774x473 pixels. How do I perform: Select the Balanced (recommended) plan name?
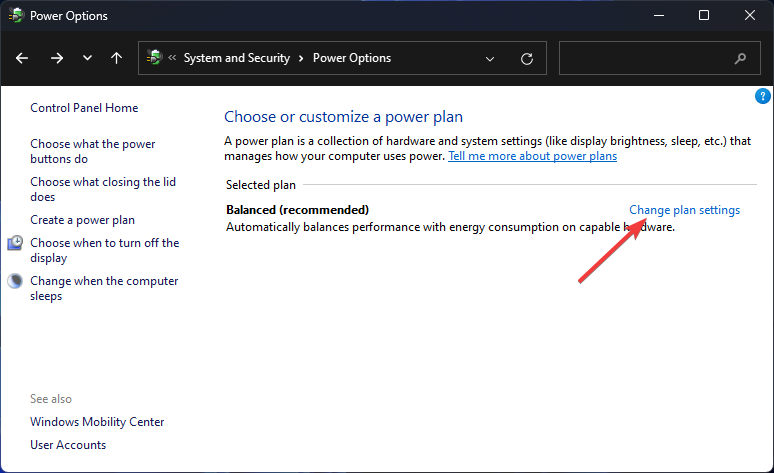click(297, 210)
